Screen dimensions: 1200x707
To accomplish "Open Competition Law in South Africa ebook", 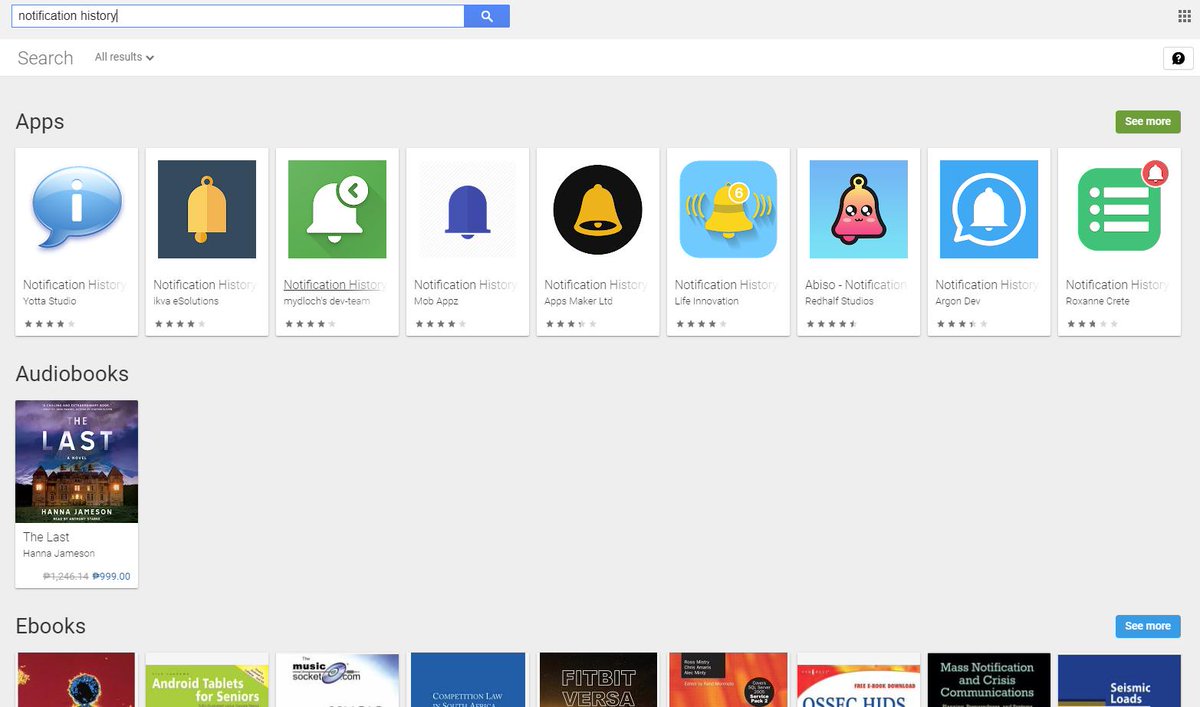I will pyautogui.click(x=468, y=680).
